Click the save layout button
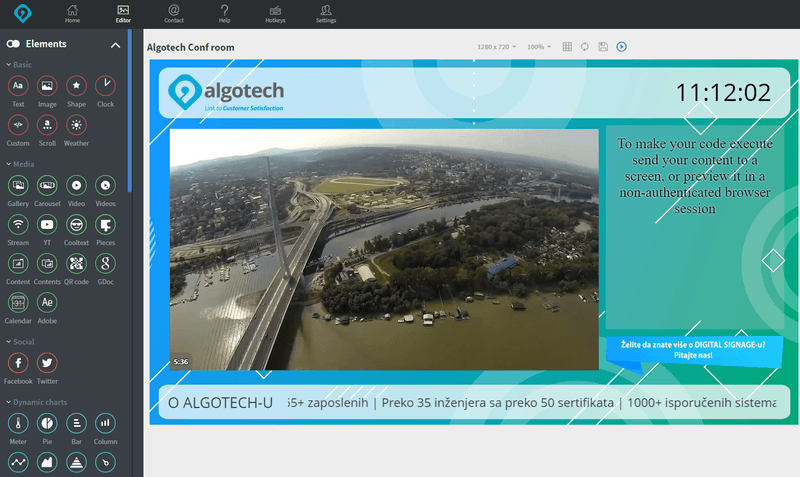800x477 pixels. coord(603,47)
